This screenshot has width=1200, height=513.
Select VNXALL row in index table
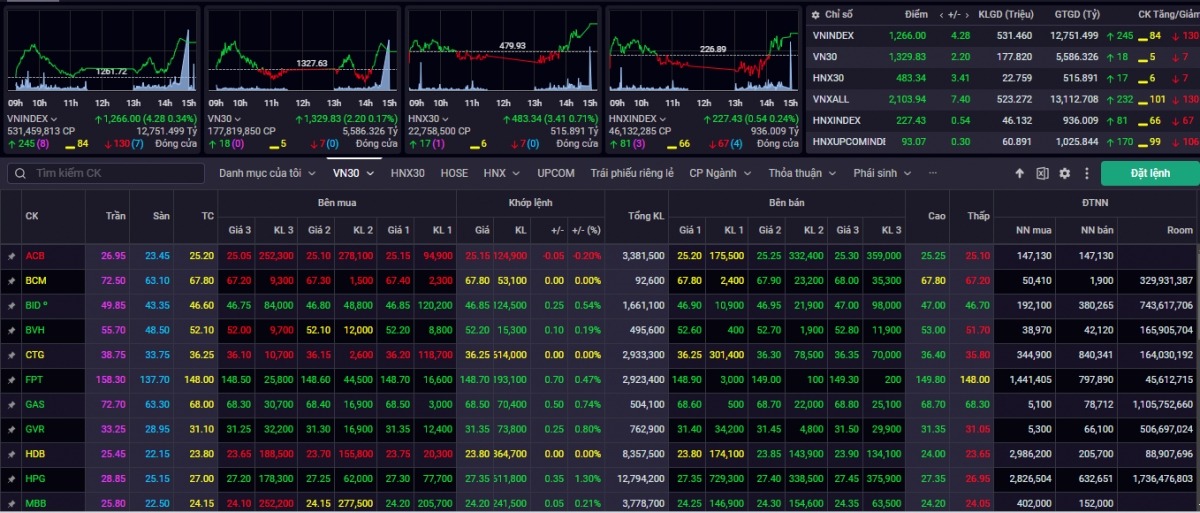pyautogui.click(x=1003, y=99)
